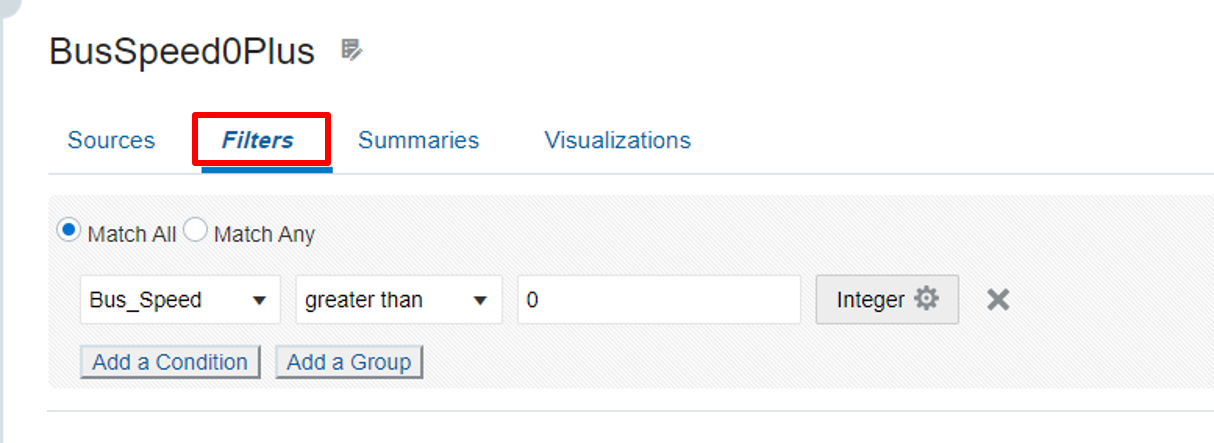1214x443 pixels.
Task: Switch to the Sources tab
Action: 111,140
